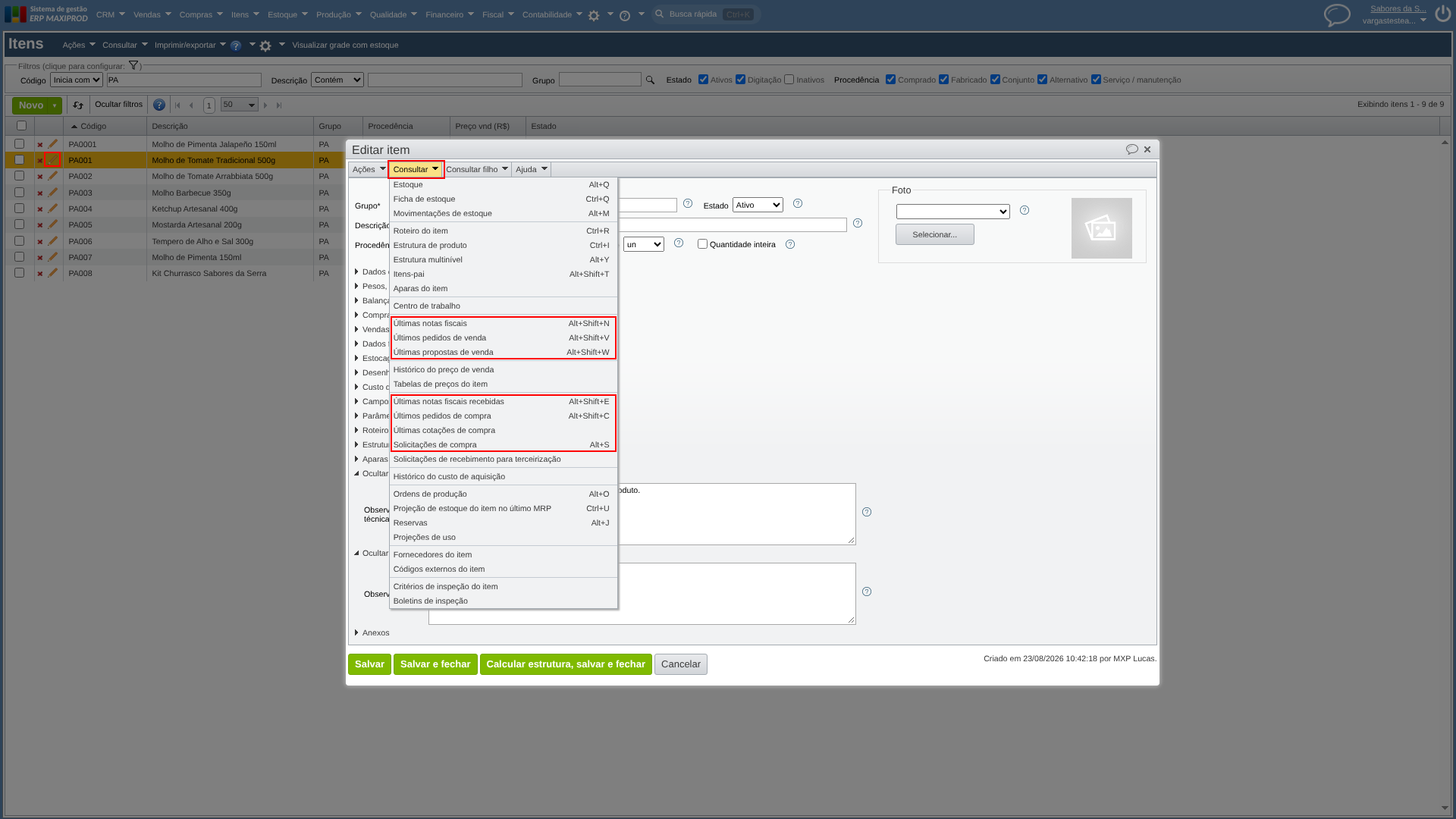This screenshot has height=819, width=1456.
Task: Click the Salvar e fechar button
Action: point(435,664)
